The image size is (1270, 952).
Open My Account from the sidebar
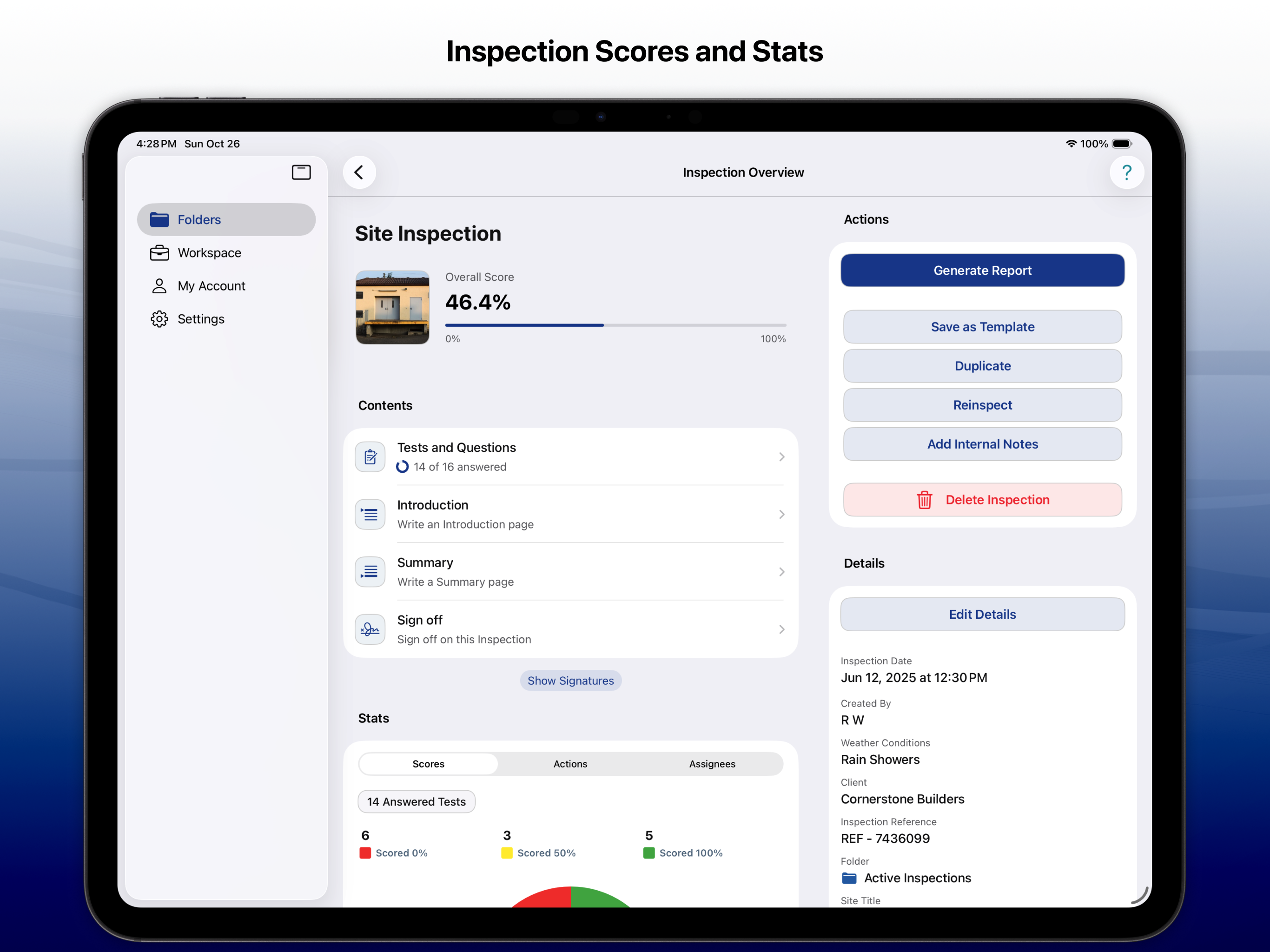point(226,286)
